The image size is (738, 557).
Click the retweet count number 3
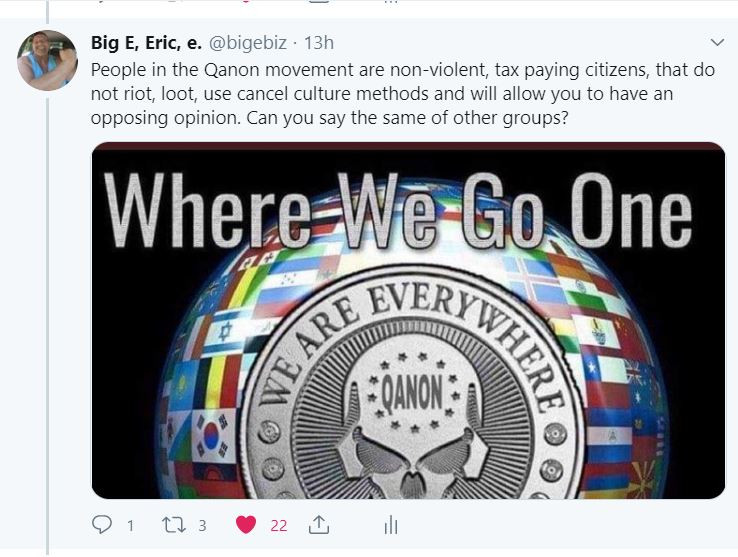coord(202,525)
